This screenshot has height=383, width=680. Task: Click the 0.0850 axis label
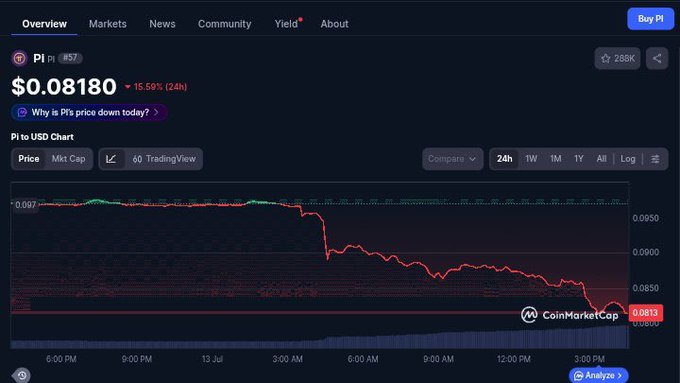pos(645,288)
